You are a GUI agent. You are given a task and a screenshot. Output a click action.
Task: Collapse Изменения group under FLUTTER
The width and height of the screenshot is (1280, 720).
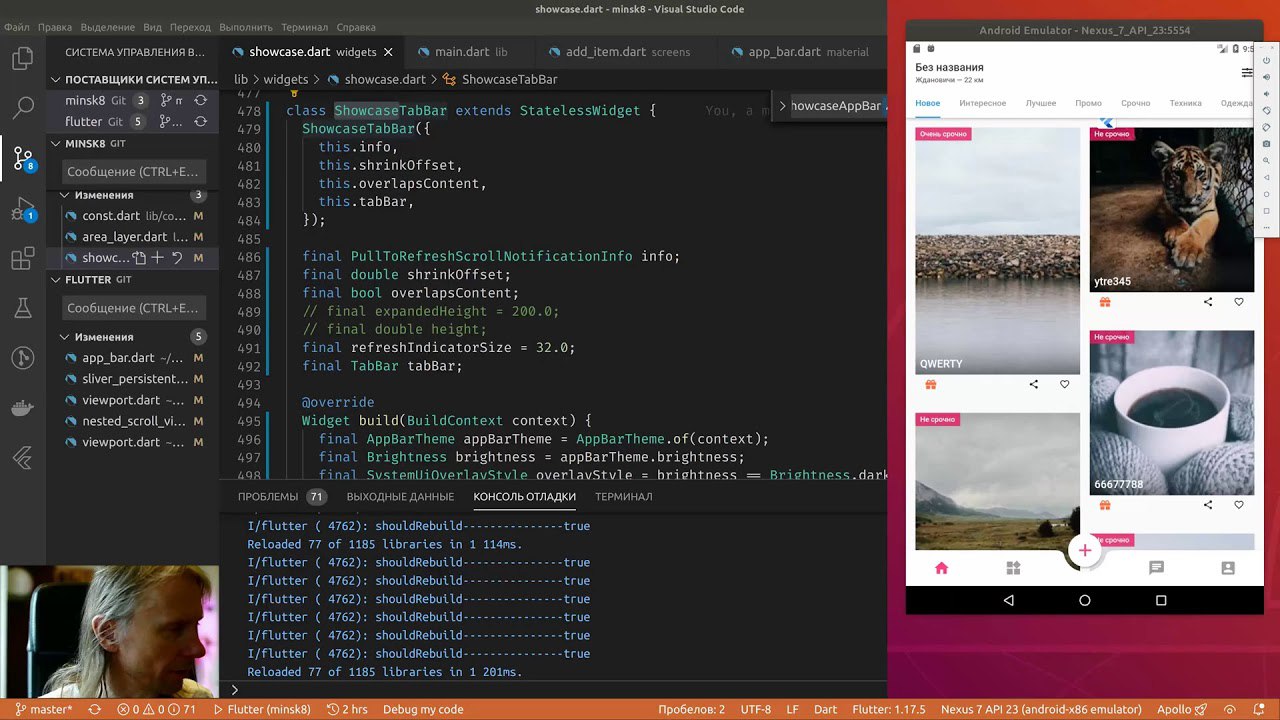click(x=64, y=337)
